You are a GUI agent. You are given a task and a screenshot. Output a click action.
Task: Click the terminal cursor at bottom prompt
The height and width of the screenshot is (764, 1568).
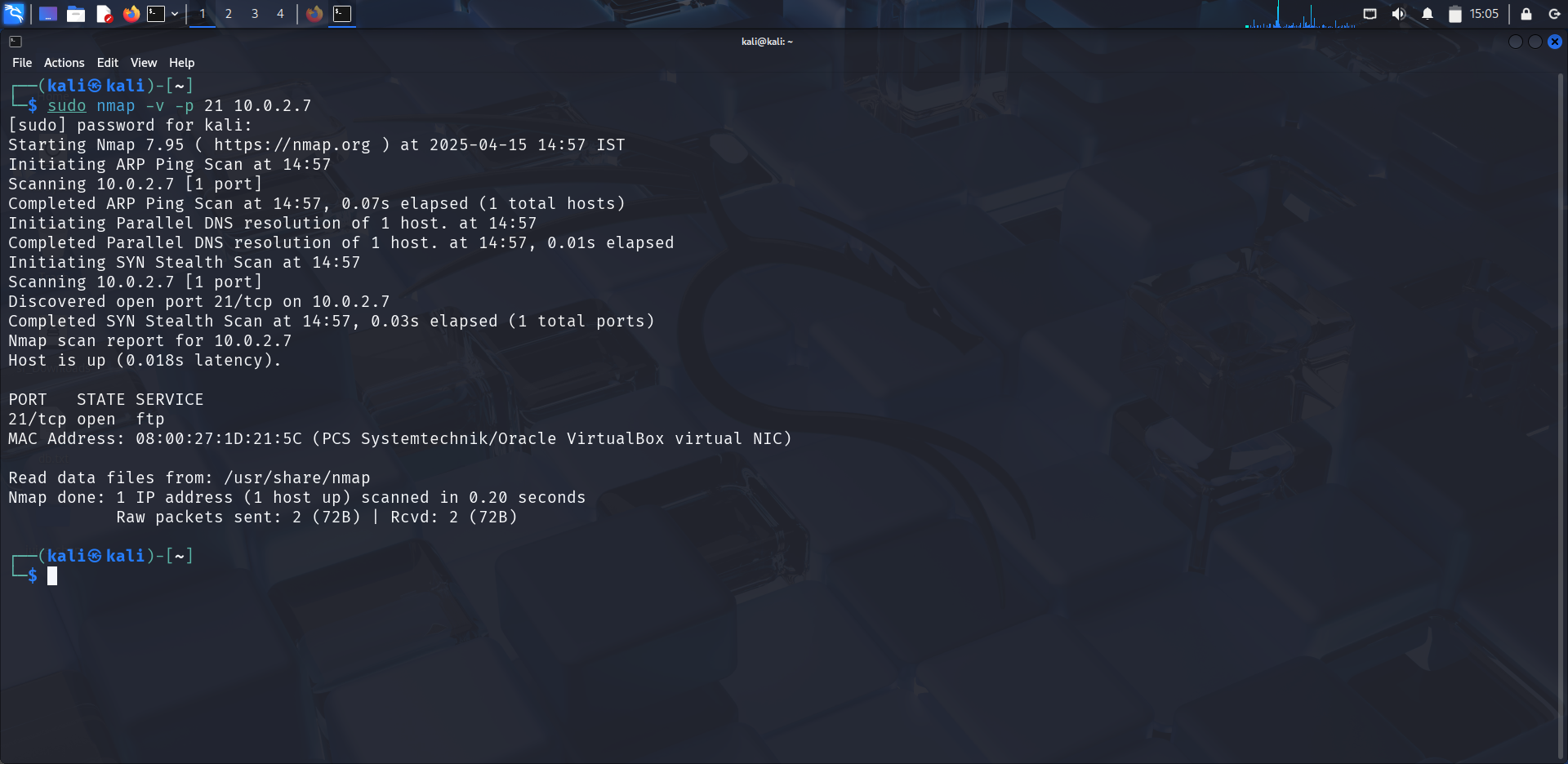(x=52, y=576)
